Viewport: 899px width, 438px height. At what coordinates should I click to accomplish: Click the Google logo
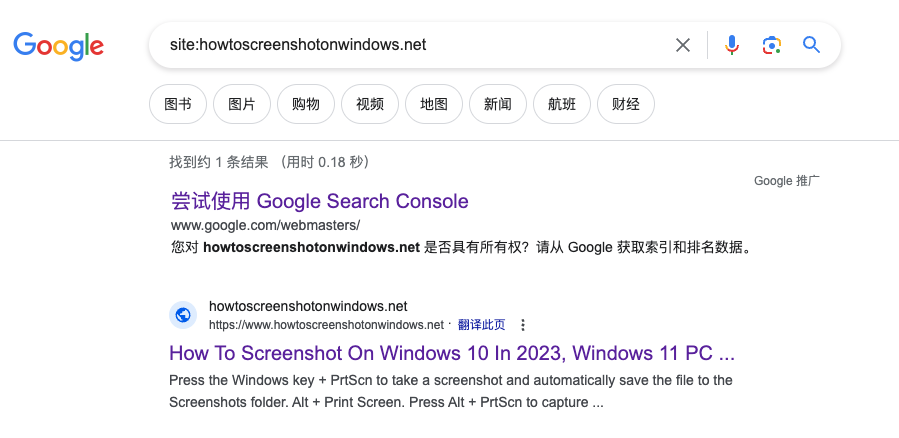58,45
